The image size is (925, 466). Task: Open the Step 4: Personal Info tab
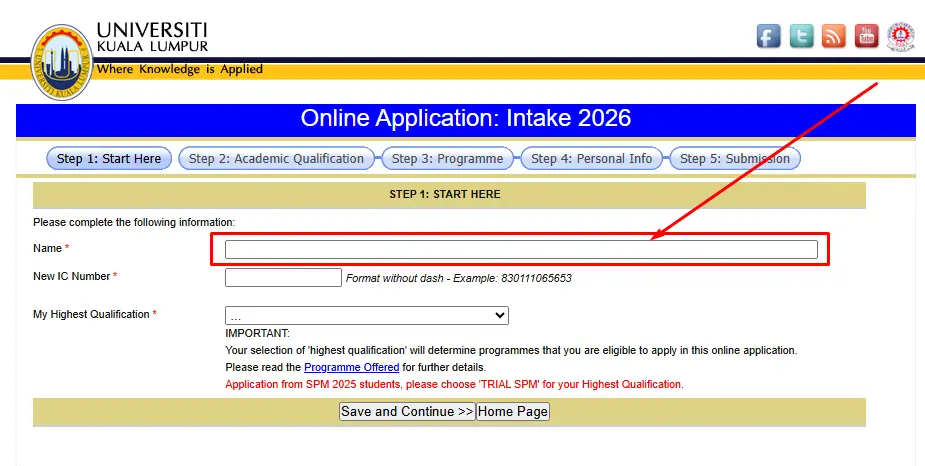[x=592, y=159]
